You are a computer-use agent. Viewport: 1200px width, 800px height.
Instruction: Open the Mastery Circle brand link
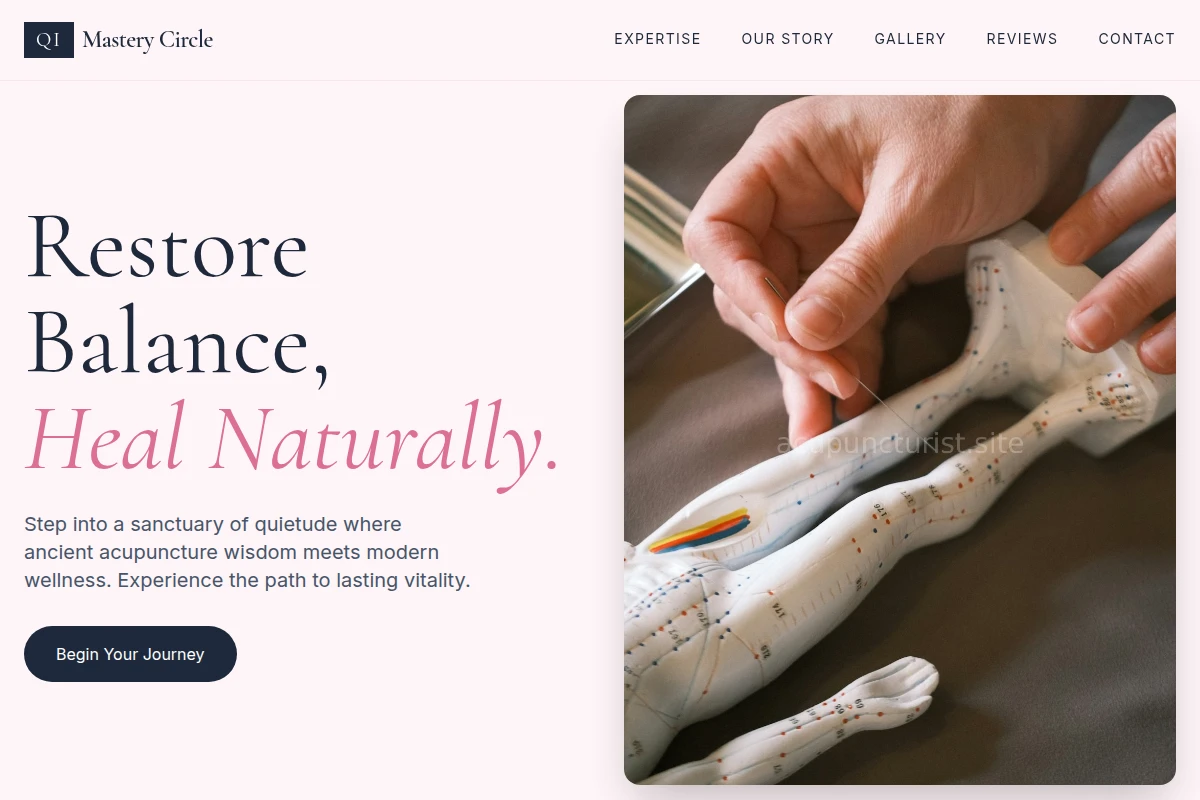pyautogui.click(x=148, y=40)
